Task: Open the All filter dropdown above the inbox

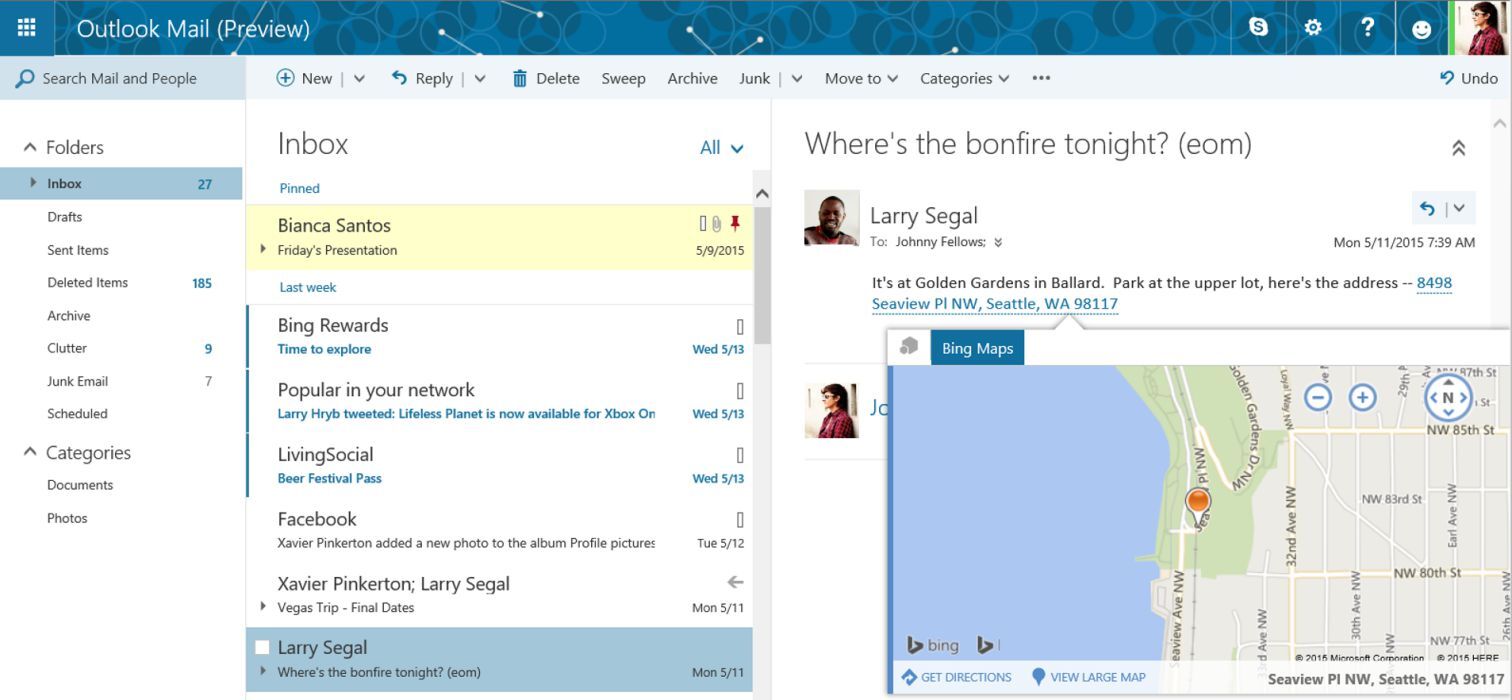Action: 722,147
